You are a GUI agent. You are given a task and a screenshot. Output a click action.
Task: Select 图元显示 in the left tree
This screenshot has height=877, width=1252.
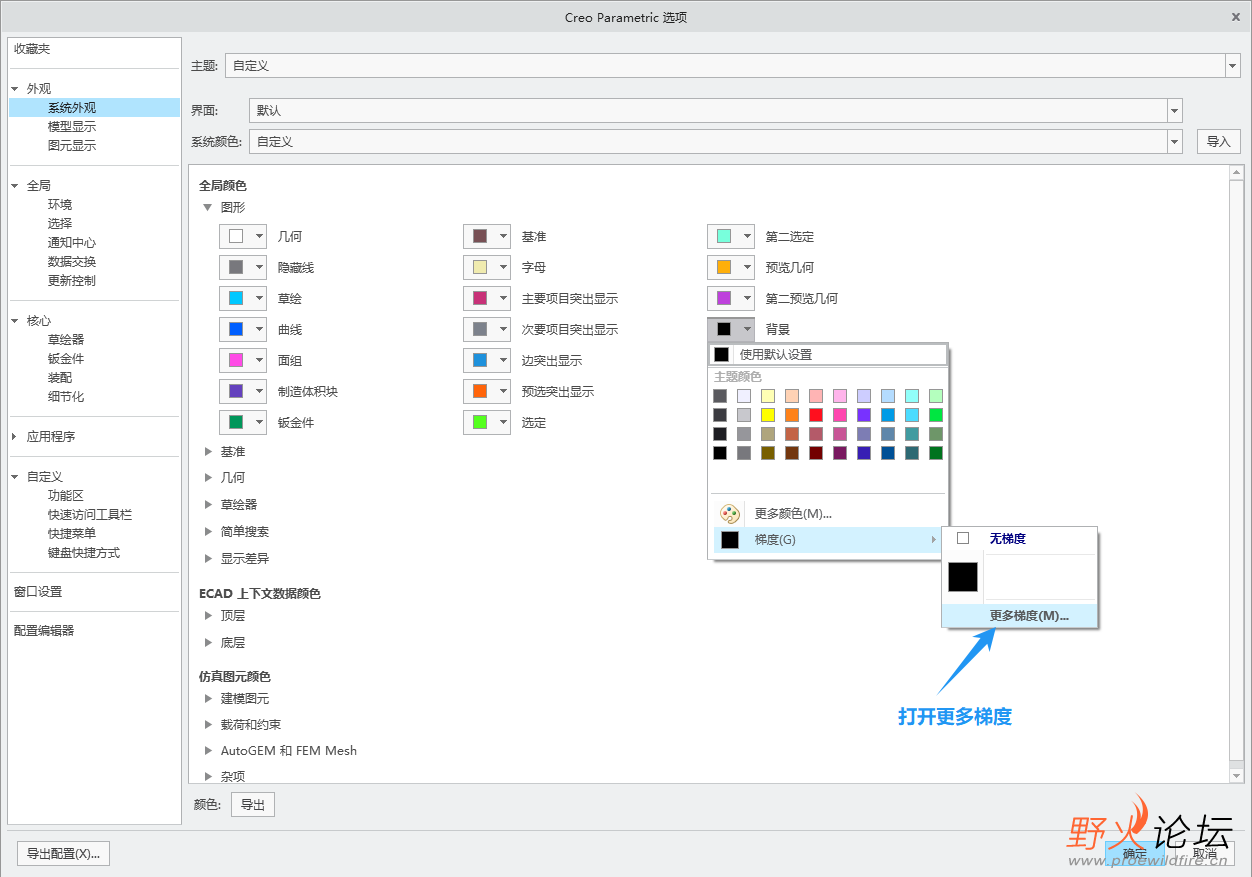pos(72,146)
